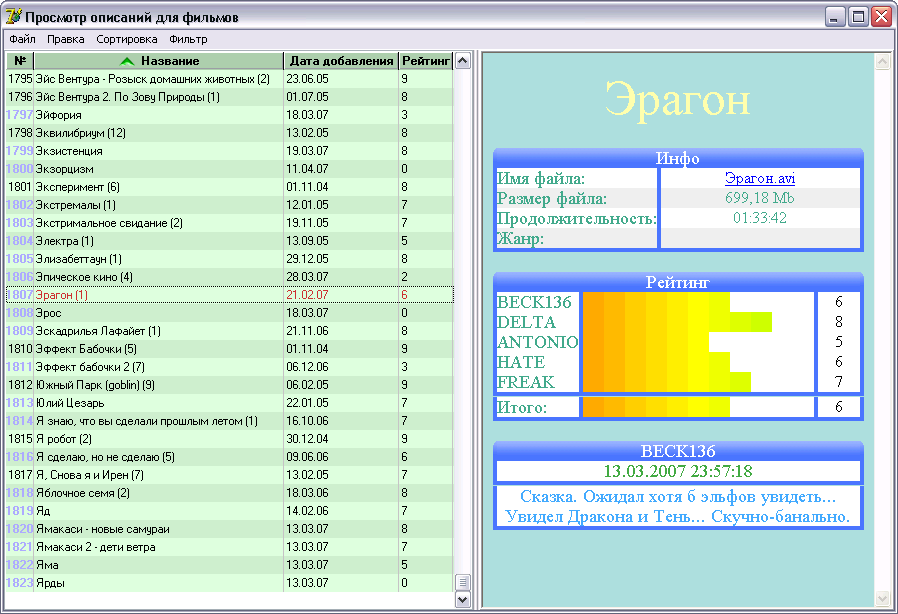This screenshot has height=614, width=898.
Task: Sort by Рейтинг column header
Action: [x=426, y=61]
